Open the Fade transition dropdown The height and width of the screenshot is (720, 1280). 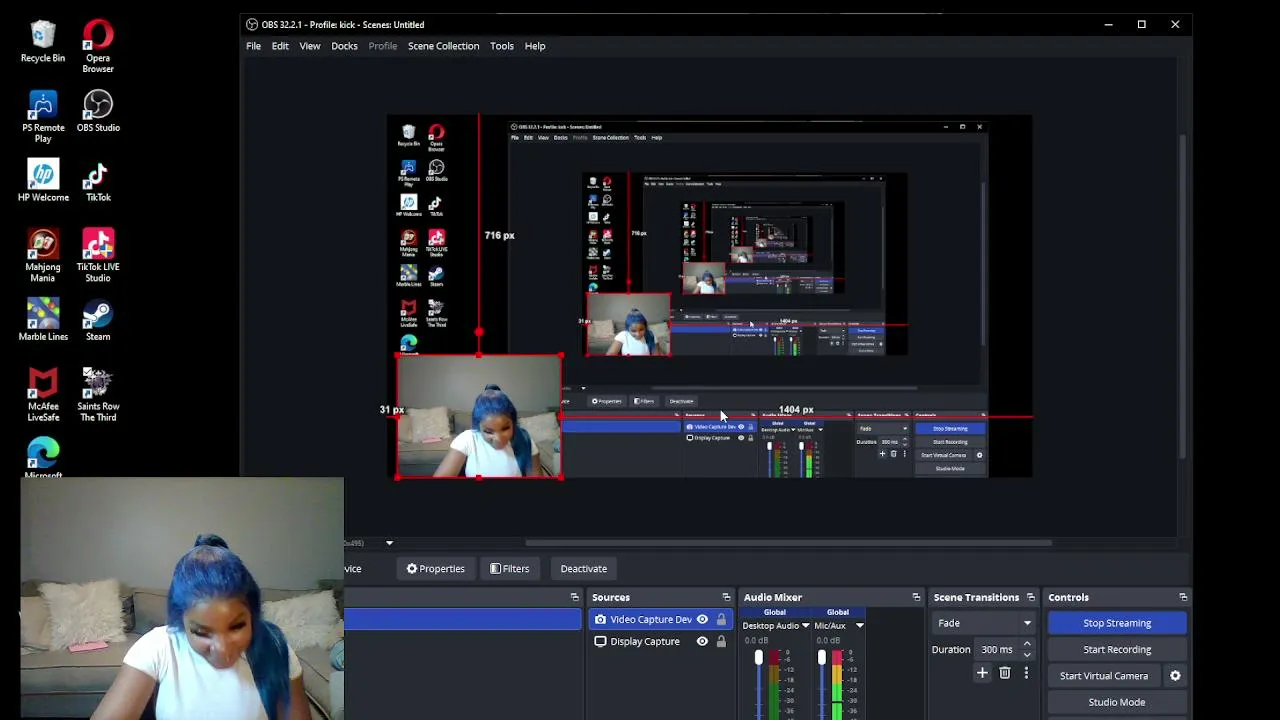984,623
